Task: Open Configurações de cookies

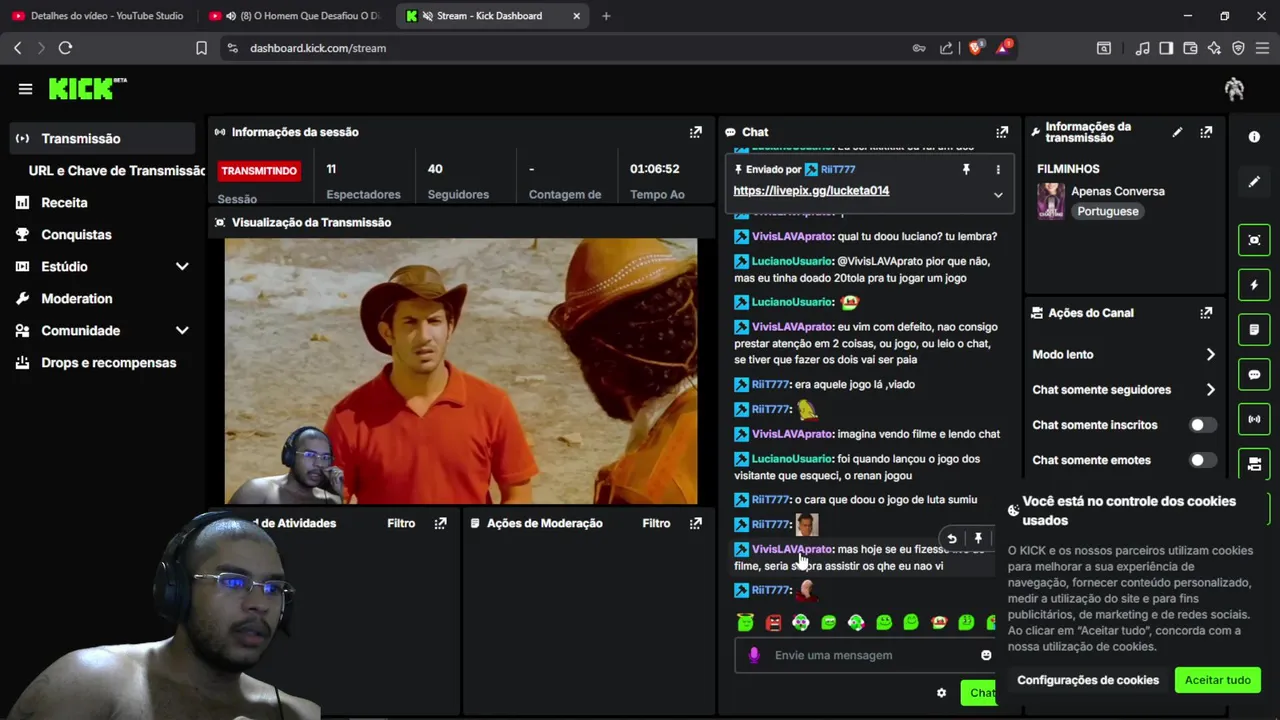Action: coord(1088,680)
